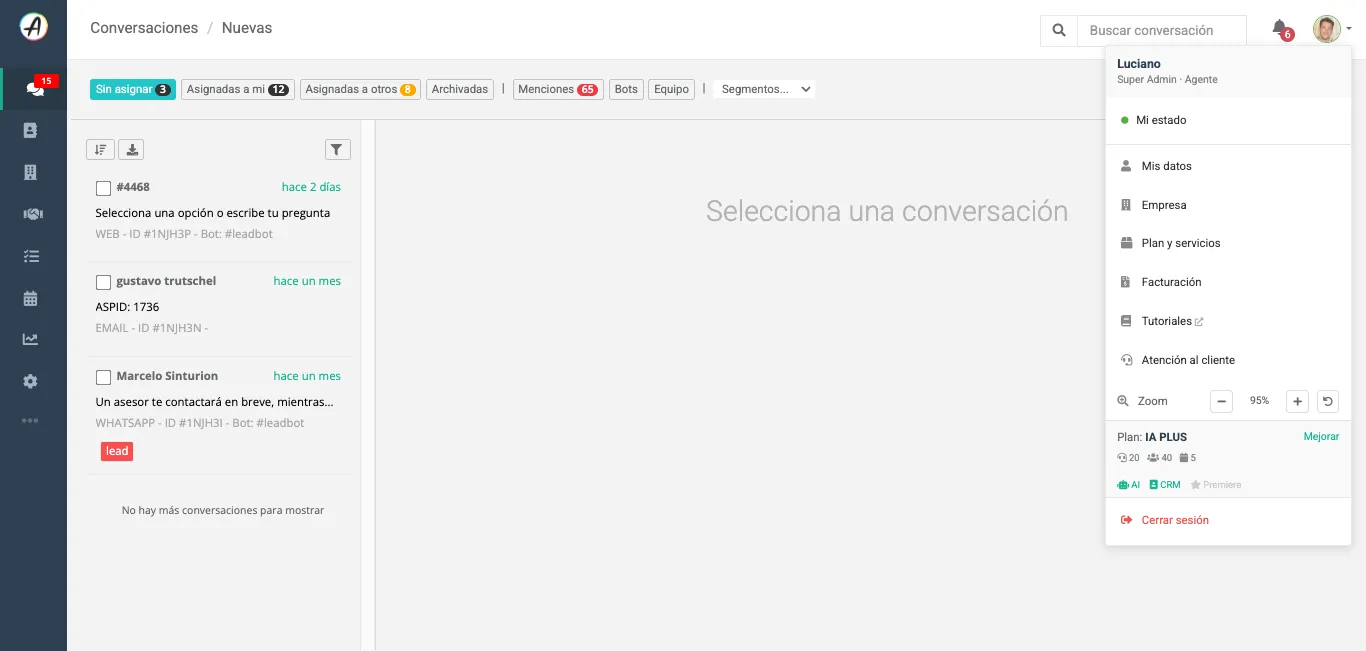Open contacts icon in sidebar
Screen dimensions: 1366x651
pyautogui.click(x=30, y=130)
